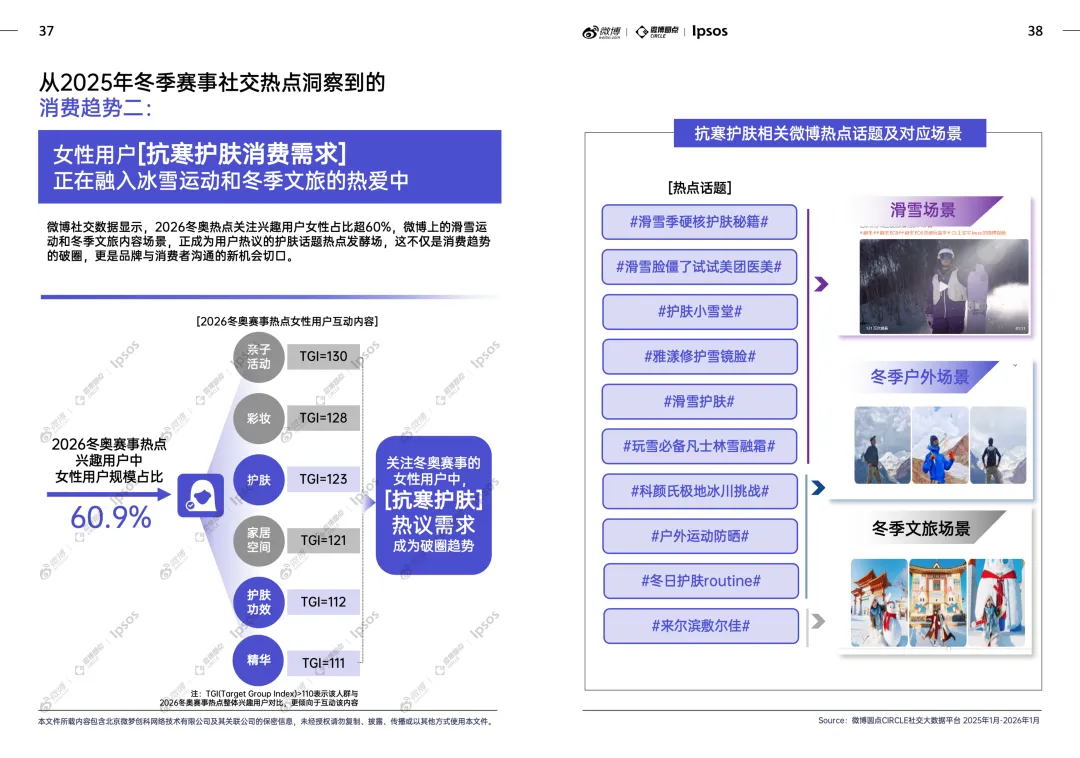Select the #护肤小雪堂# topic
The height and width of the screenshot is (758, 1080).
700,311
